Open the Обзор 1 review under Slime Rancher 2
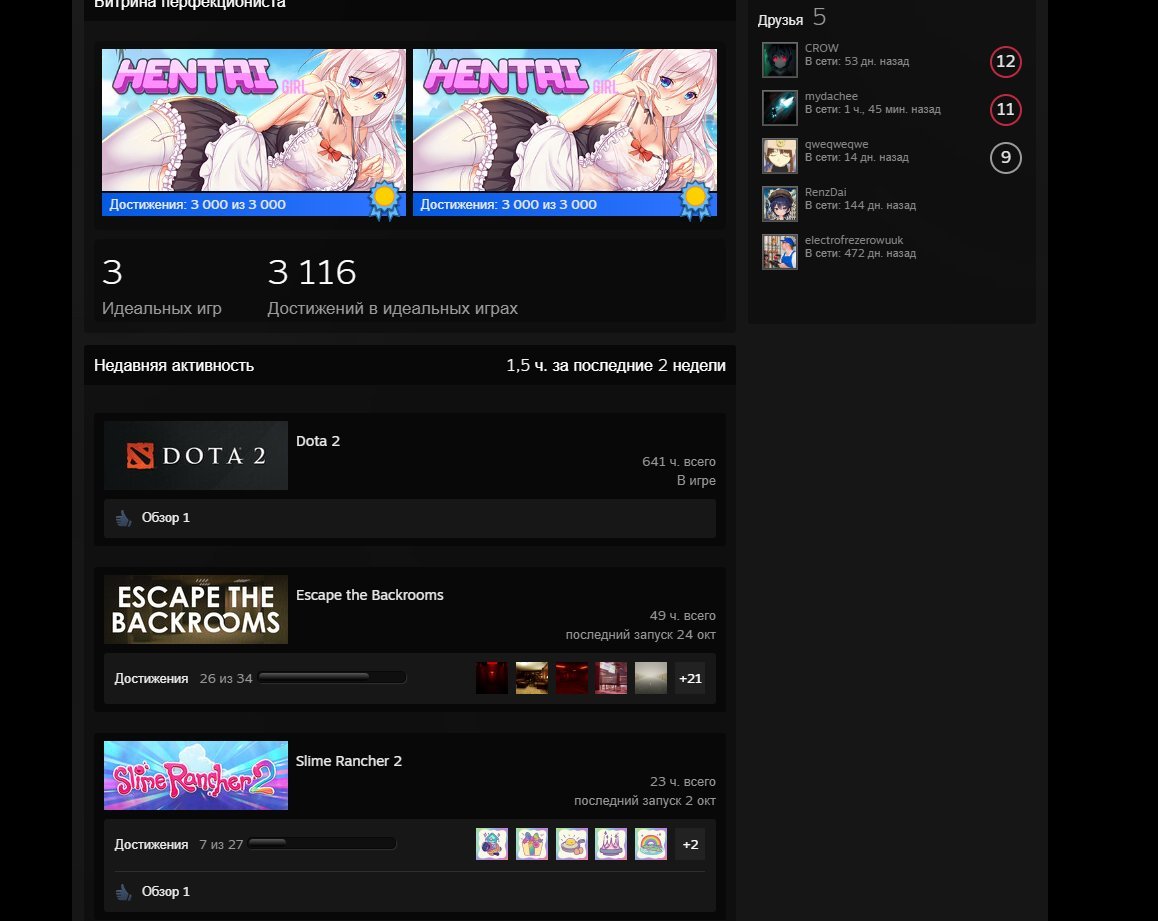 pyautogui.click(x=165, y=891)
